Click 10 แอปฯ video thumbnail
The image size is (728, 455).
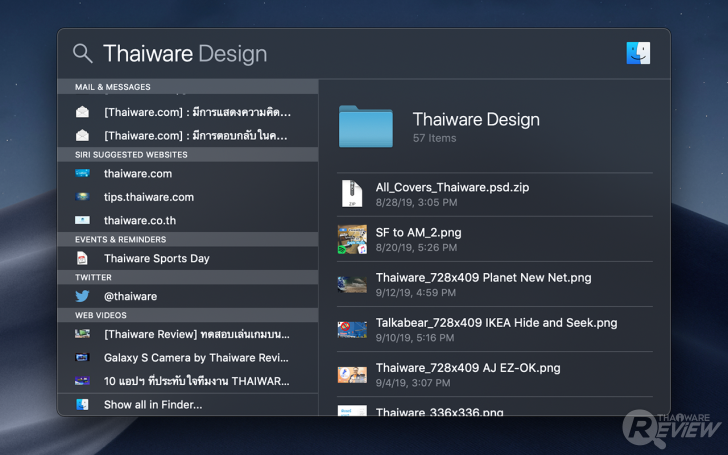pyautogui.click(x=82, y=381)
